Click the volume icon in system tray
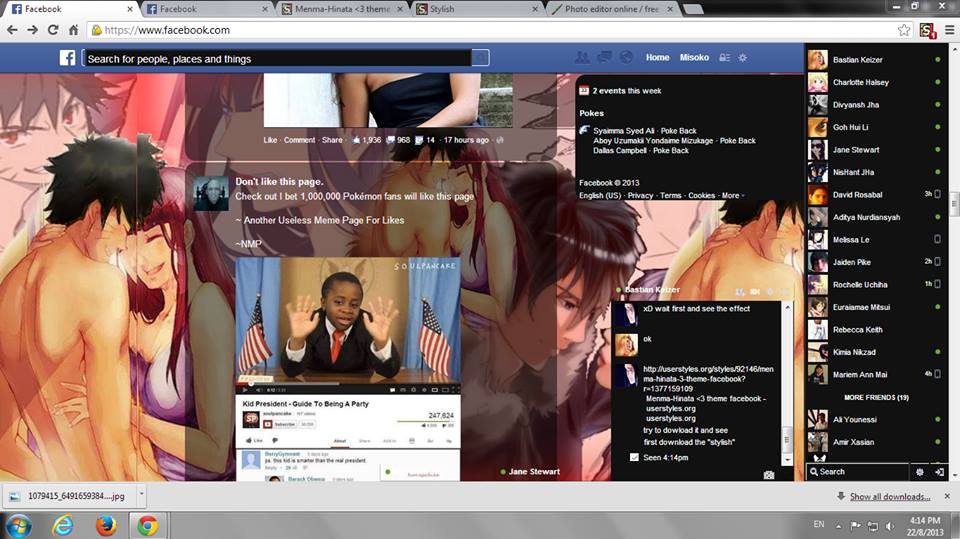Image resolution: width=960 pixels, height=539 pixels. [x=891, y=526]
